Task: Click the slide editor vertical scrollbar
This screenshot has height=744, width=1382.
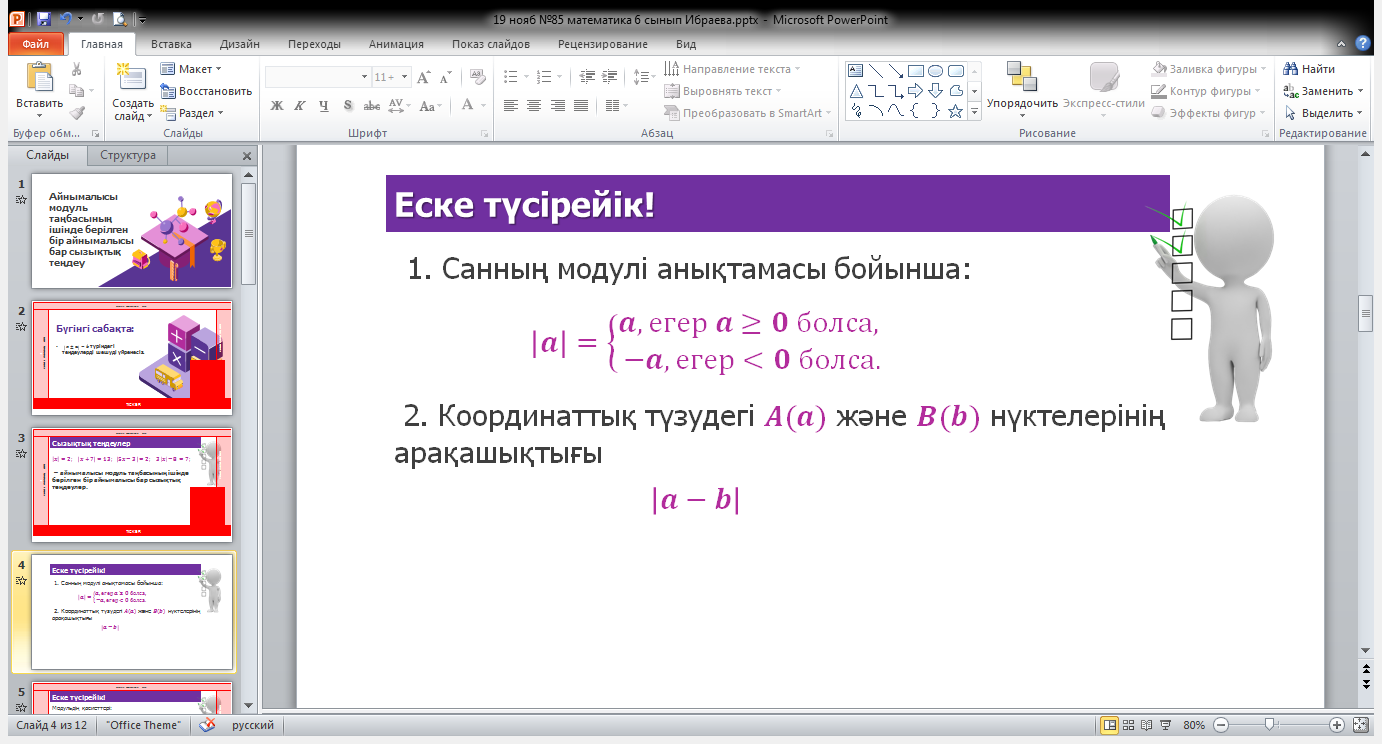Action: pyautogui.click(x=1365, y=400)
